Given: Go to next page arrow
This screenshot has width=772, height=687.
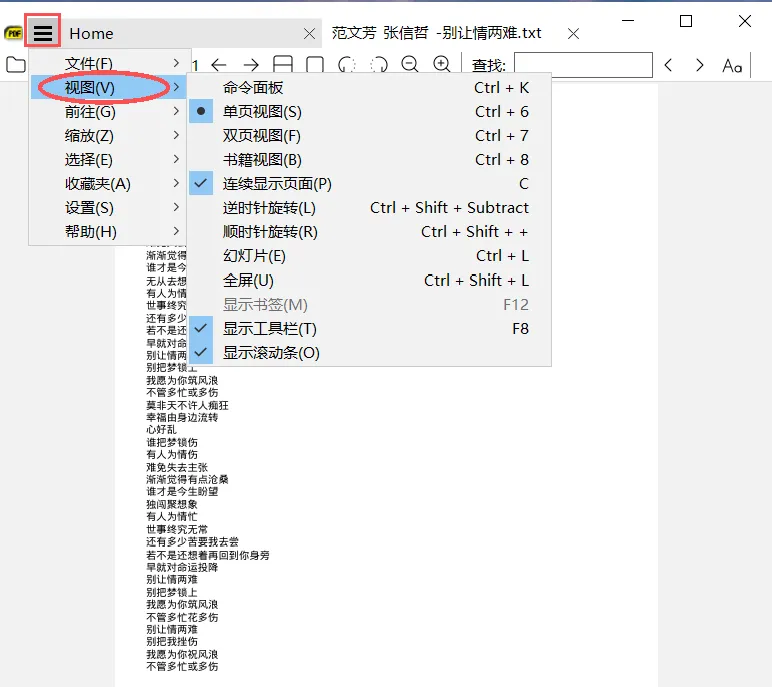Looking at the screenshot, I should pos(251,65).
